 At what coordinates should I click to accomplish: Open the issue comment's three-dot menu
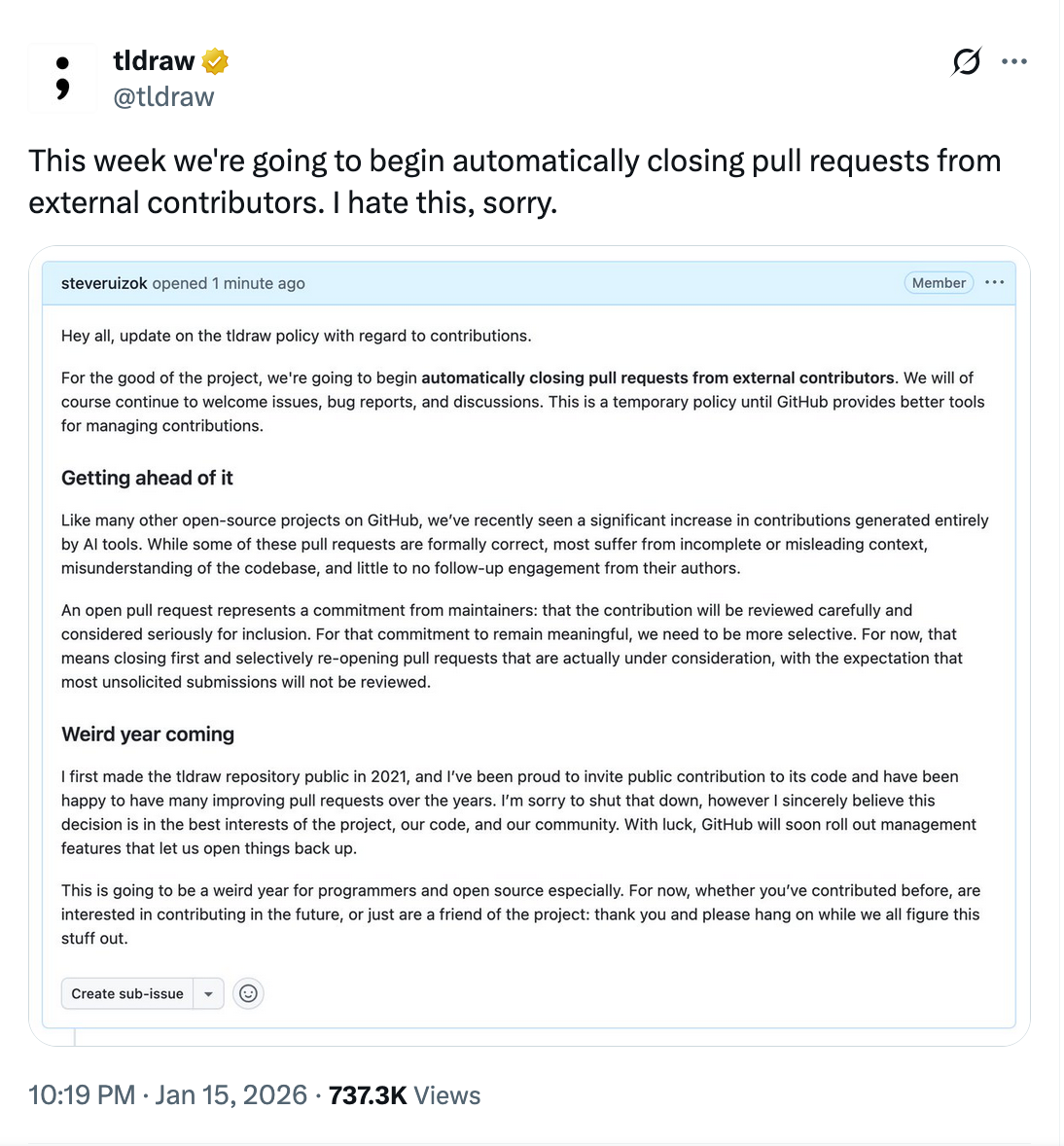coord(994,283)
